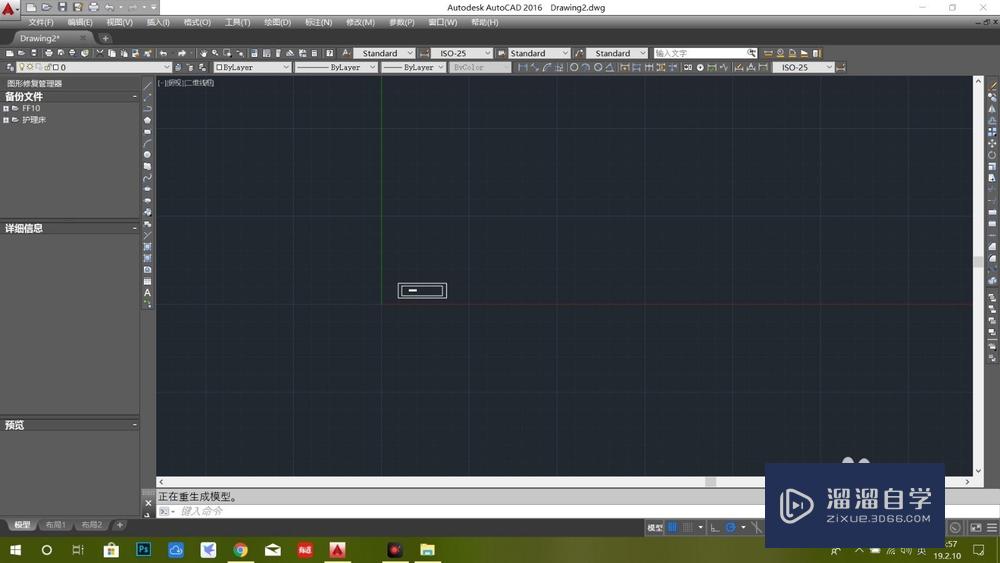1000x563 pixels.
Task: Collapse the 详细信息 panel section
Action: pos(135,228)
